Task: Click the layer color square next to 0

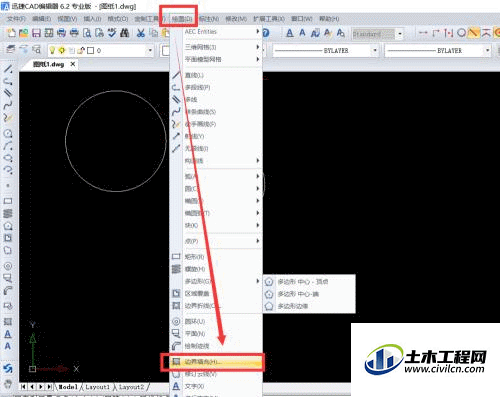Action: 90,51
